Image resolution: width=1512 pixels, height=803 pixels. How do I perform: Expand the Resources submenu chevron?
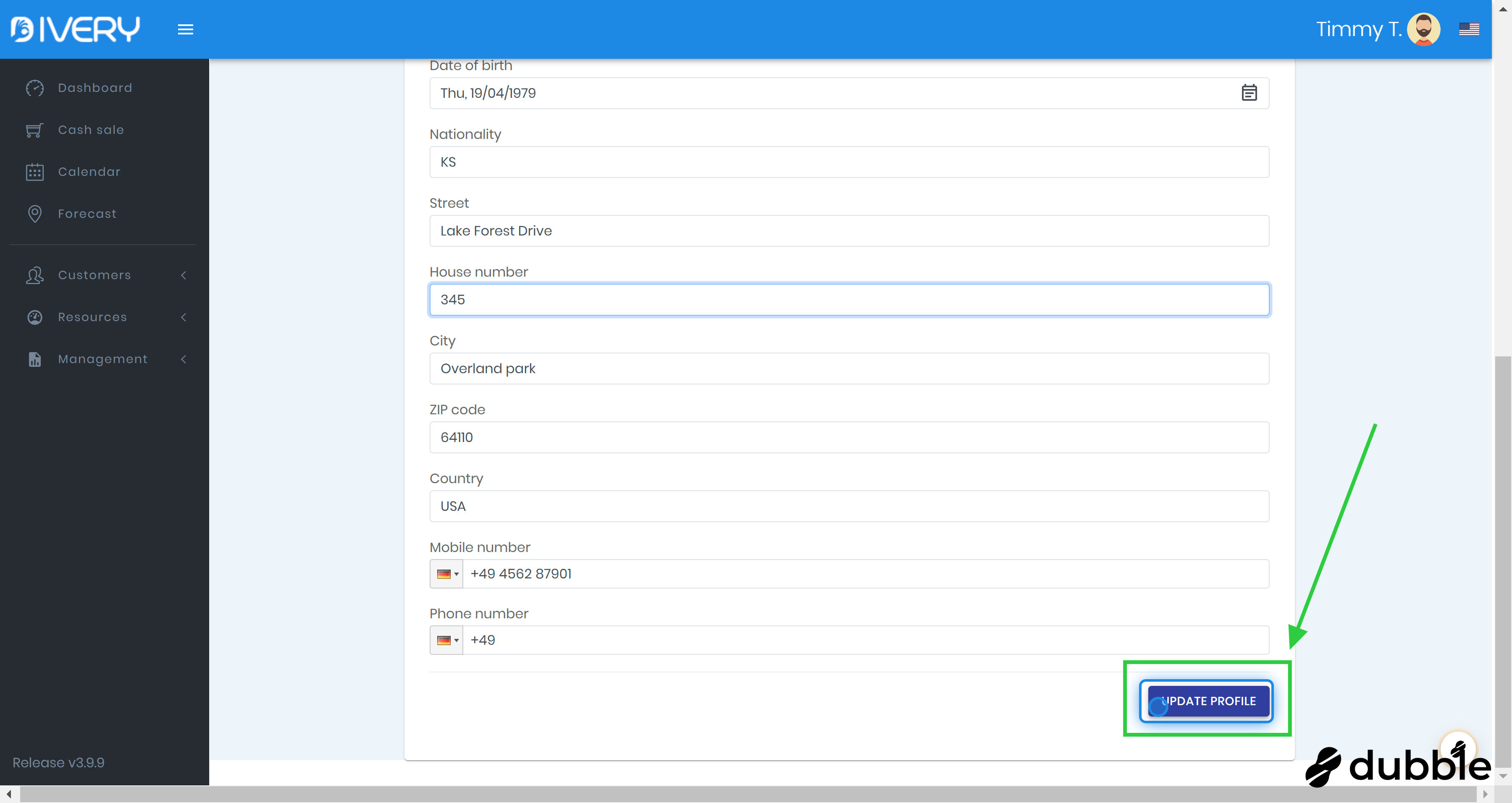click(184, 317)
